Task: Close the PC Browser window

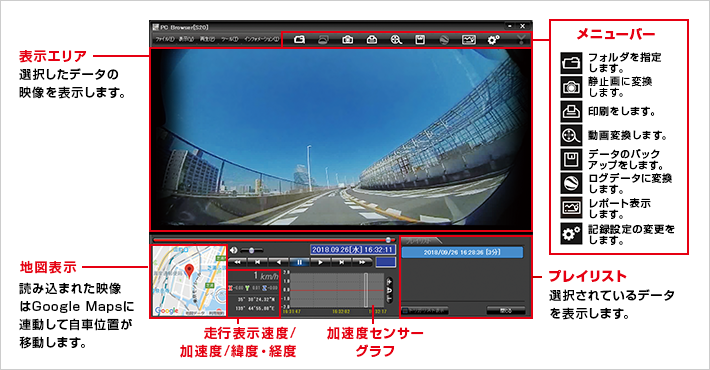Action: click(523, 26)
